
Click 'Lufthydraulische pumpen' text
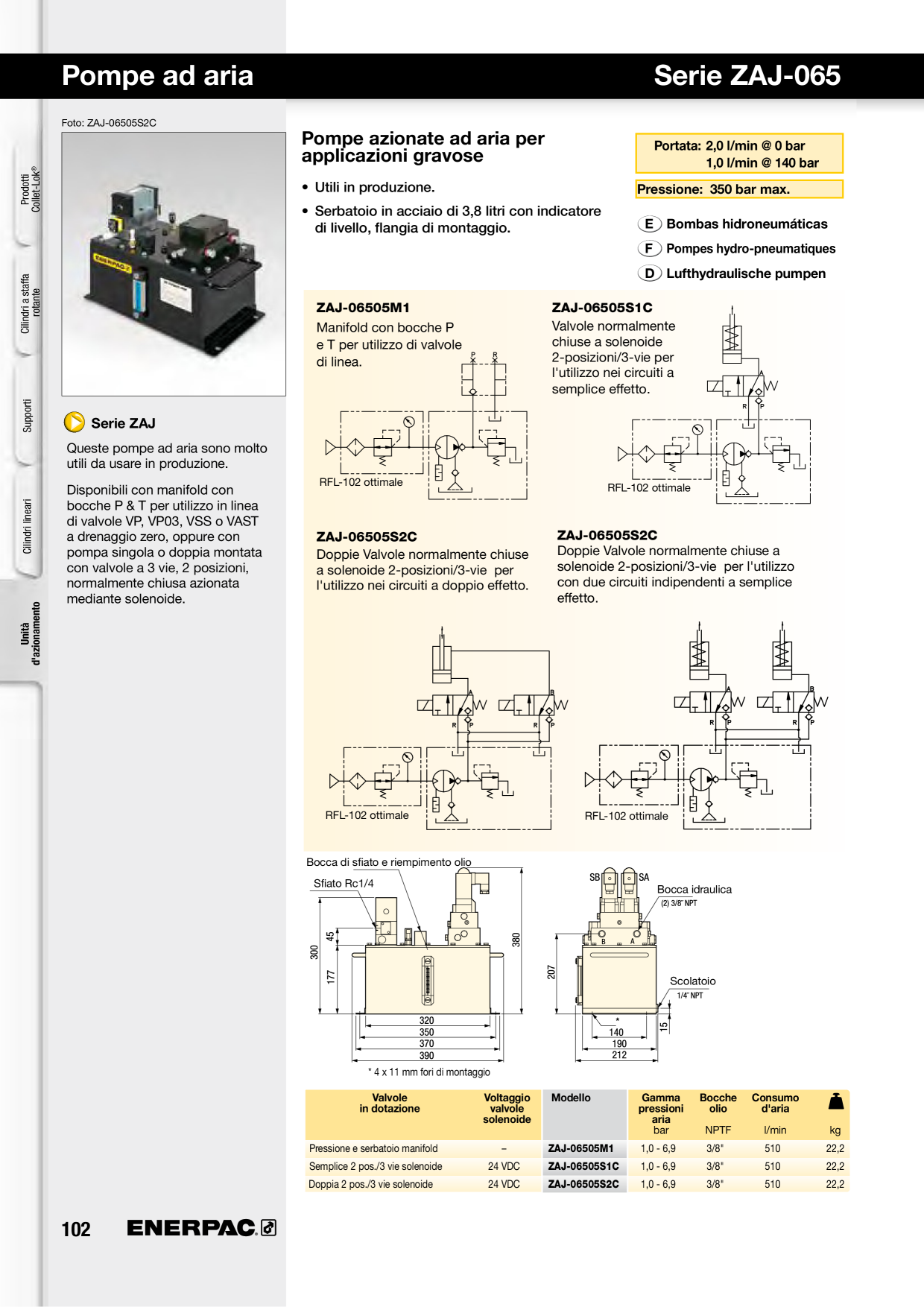pyautogui.click(x=746, y=273)
